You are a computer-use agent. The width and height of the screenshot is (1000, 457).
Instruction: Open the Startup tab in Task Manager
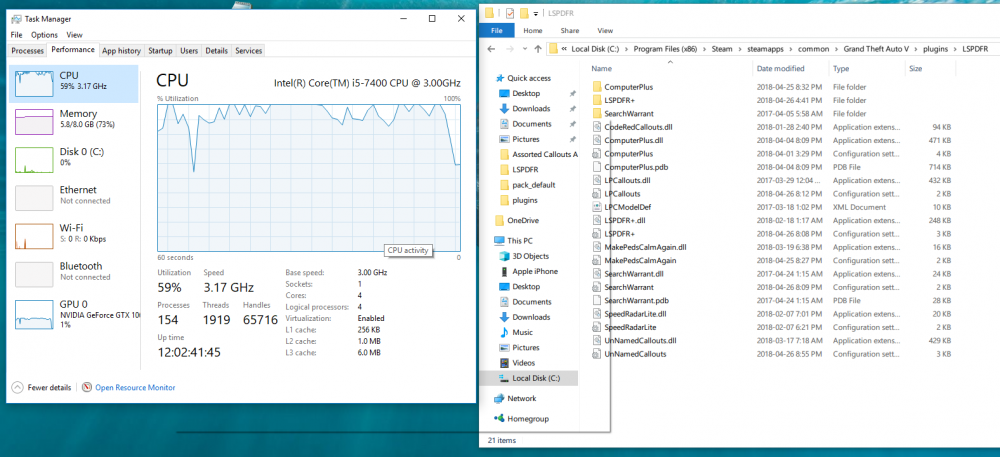point(160,51)
